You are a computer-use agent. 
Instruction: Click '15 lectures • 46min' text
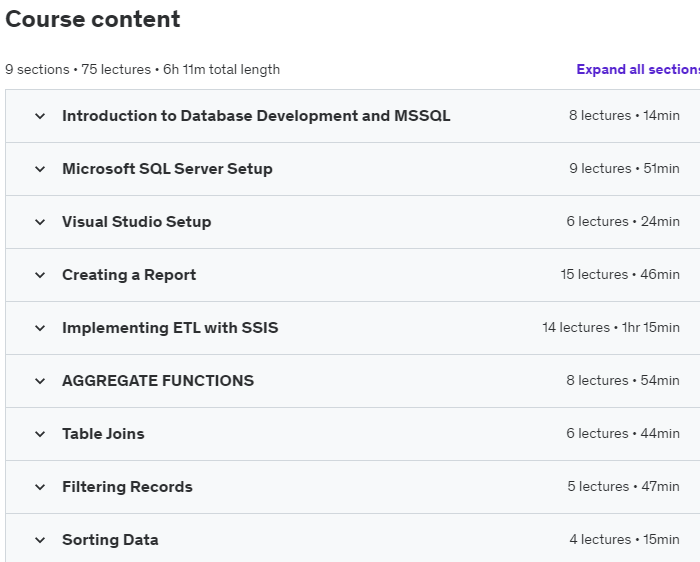click(x=620, y=274)
